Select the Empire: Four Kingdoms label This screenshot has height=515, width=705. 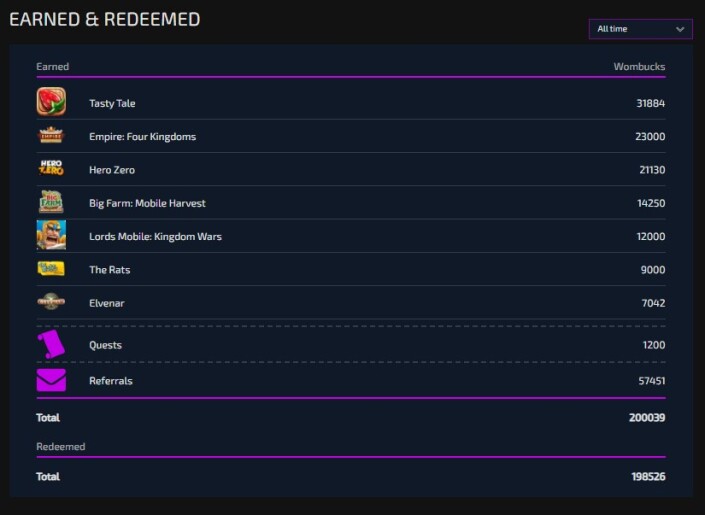(x=143, y=137)
